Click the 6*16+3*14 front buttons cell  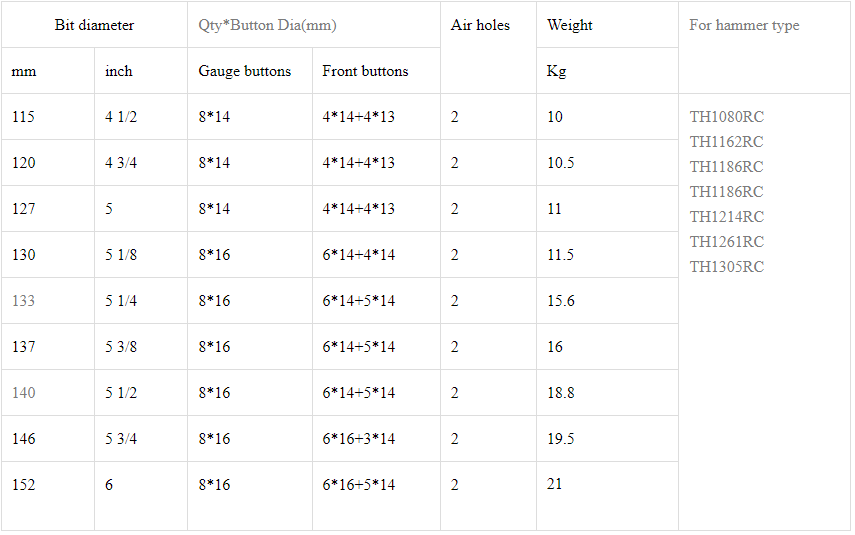click(358, 439)
